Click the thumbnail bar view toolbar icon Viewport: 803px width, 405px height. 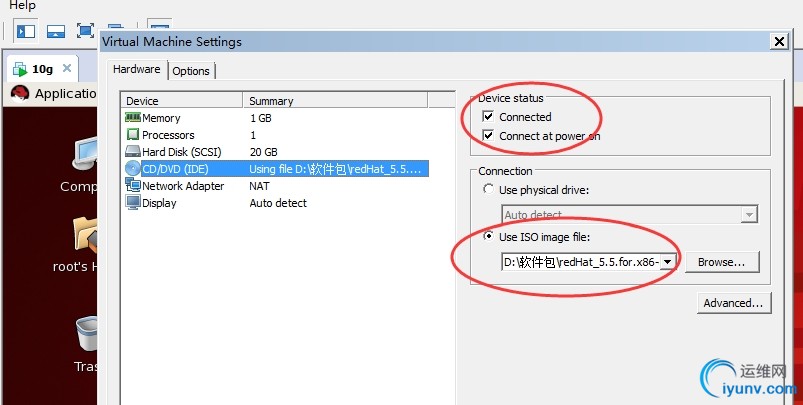[56, 31]
